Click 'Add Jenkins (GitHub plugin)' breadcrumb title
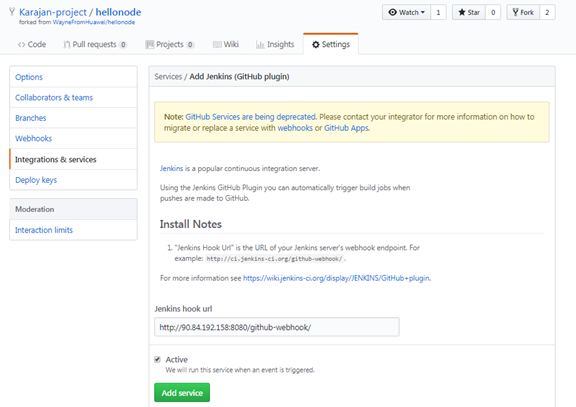Screen dimensions: 576x407 239,76
